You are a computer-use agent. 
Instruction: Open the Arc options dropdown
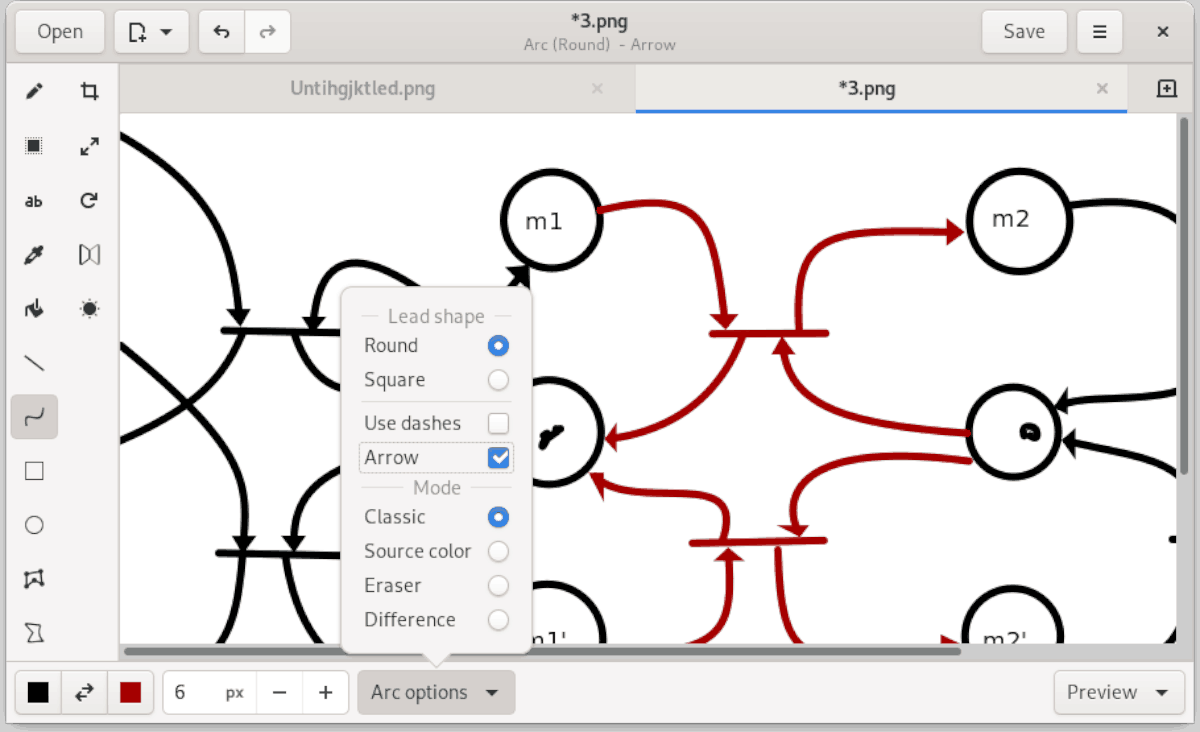point(435,692)
